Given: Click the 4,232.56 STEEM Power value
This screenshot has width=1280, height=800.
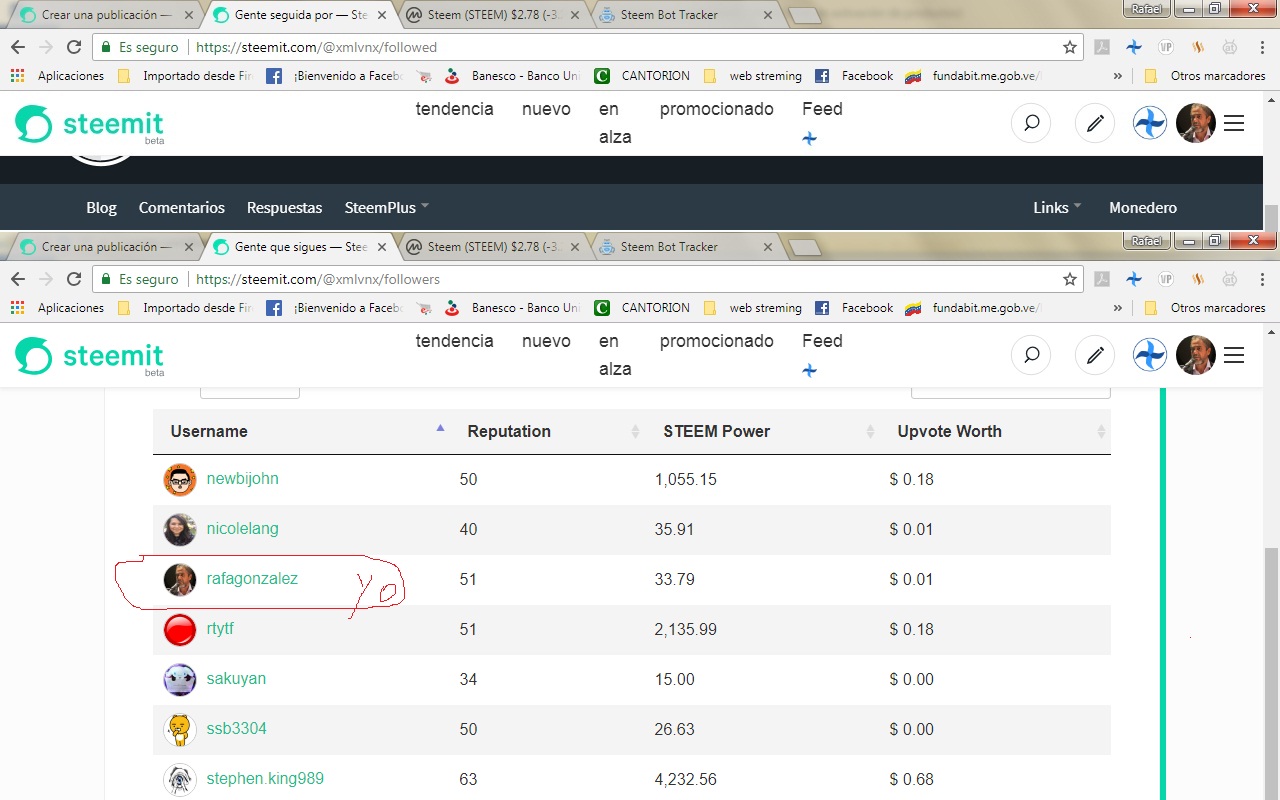Looking at the screenshot, I should click(x=686, y=779).
